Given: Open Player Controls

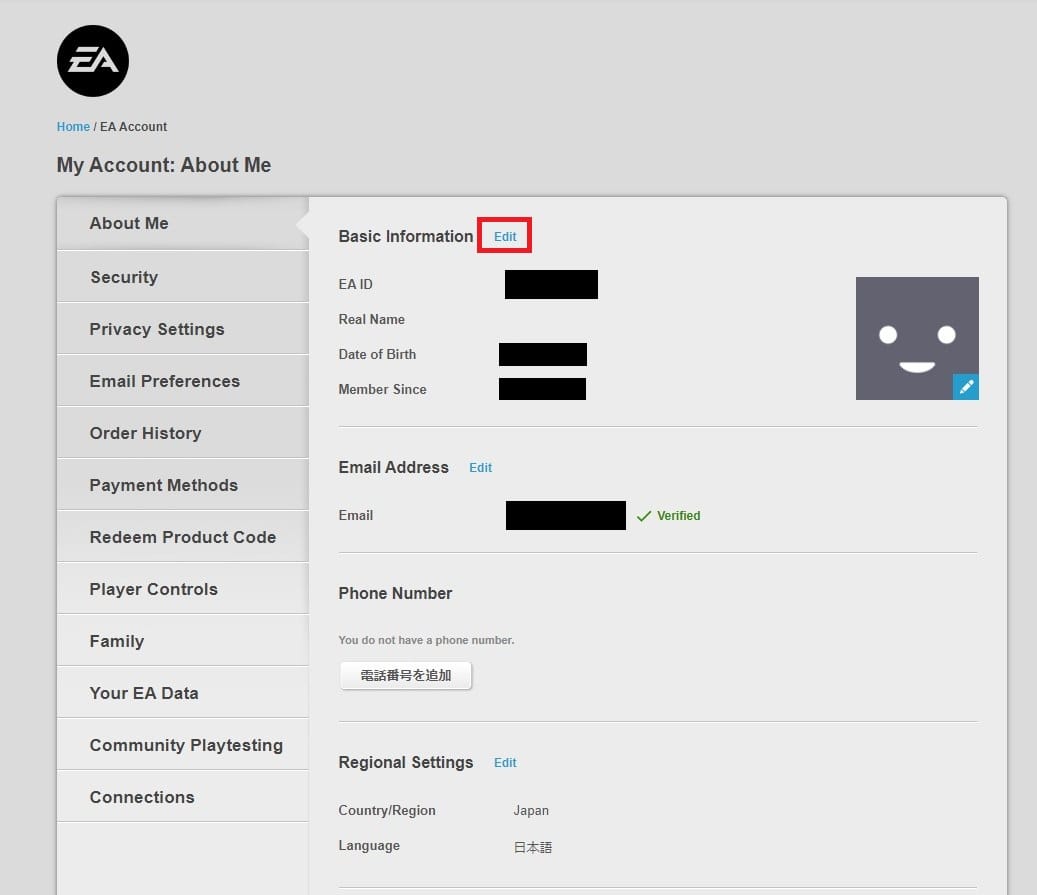Looking at the screenshot, I should [x=183, y=589].
